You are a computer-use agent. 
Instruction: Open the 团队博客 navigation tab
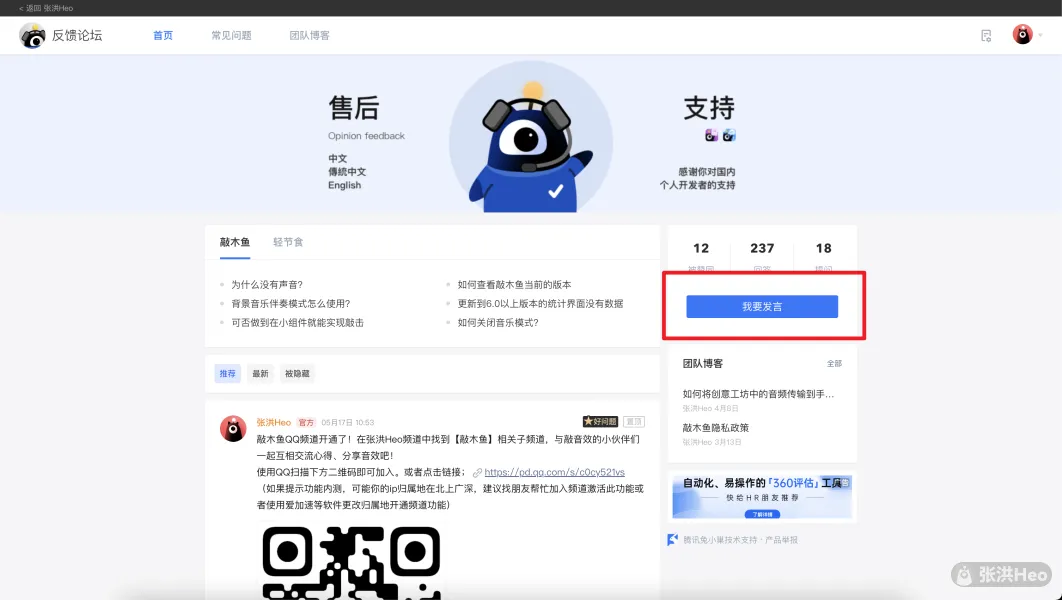click(x=310, y=35)
